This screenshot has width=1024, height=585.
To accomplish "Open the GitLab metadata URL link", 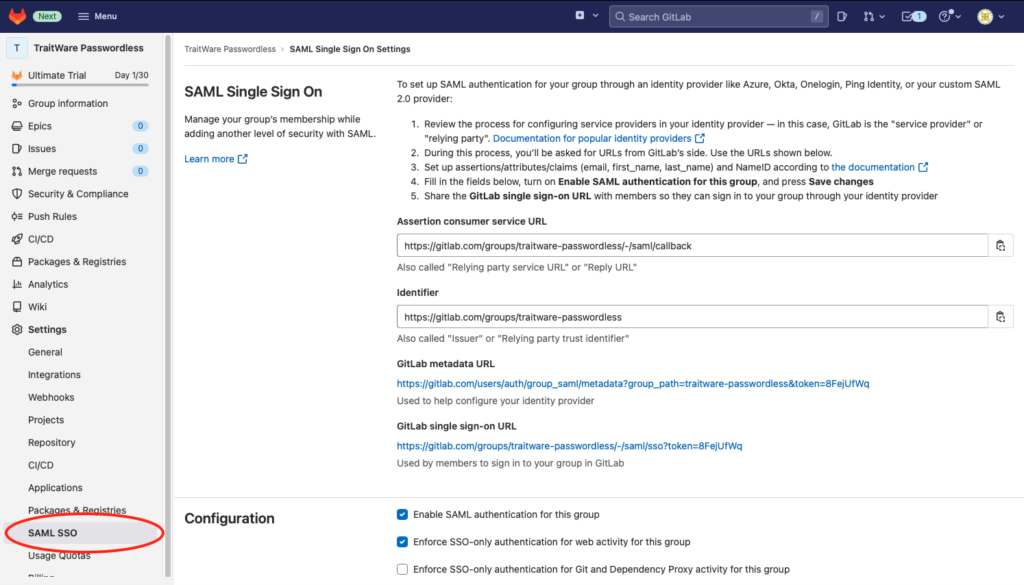I will click(x=633, y=384).
